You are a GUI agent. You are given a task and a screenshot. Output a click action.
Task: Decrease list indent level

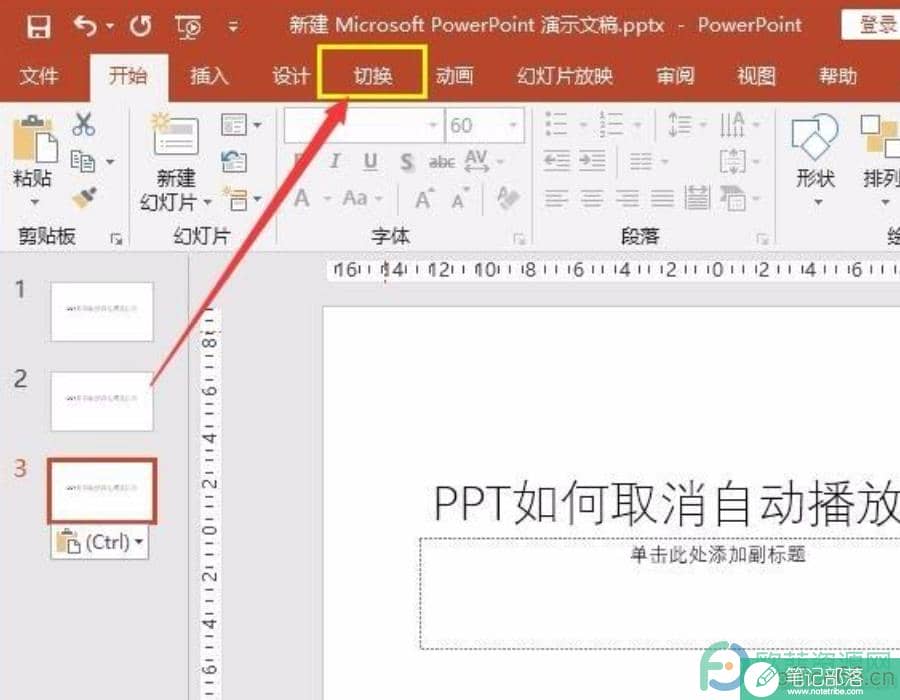coord(556,161)
